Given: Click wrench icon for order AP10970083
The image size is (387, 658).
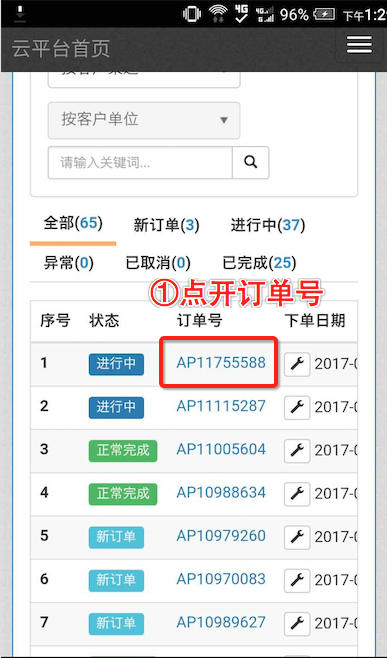Looking at the screenshot, I should click(x=297, y=581).
